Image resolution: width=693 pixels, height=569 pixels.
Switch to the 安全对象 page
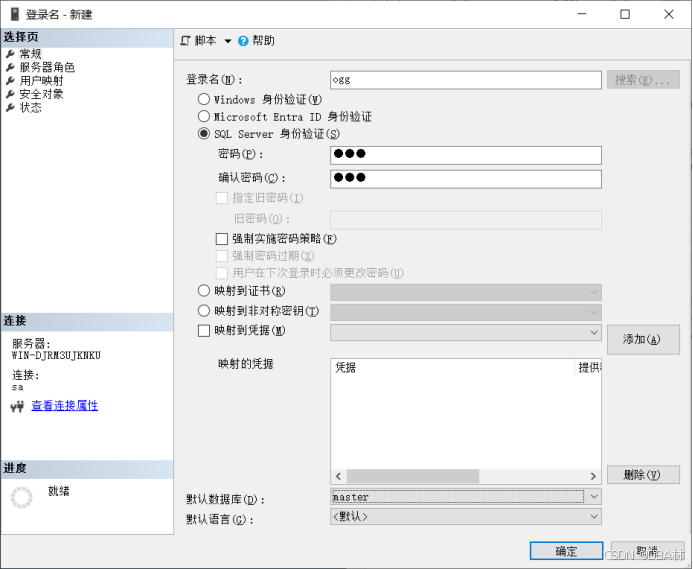pos(42,94)
